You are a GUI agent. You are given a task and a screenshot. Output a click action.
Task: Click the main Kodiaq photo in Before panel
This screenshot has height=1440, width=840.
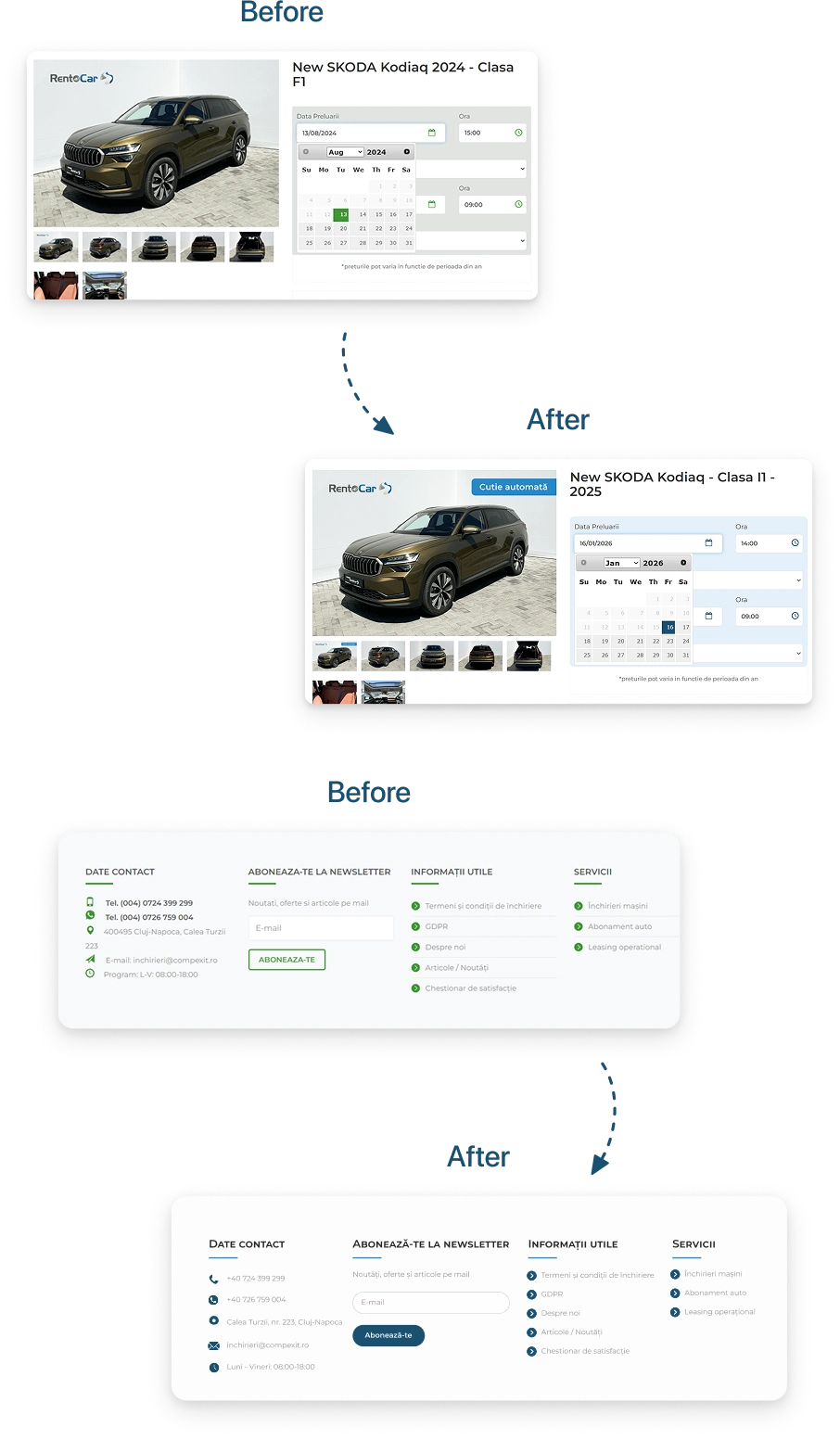156,143
